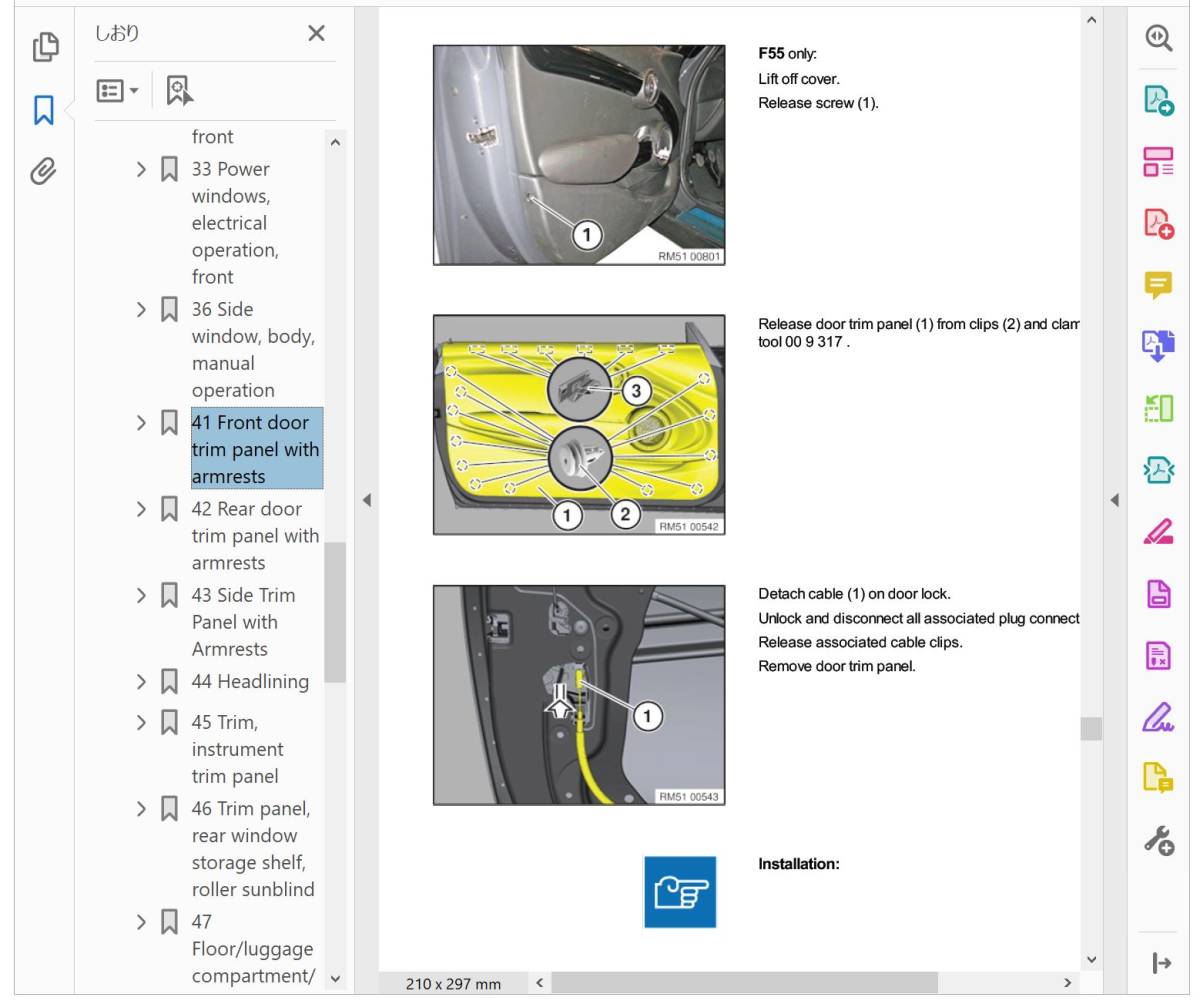Expand the 44 Headlining bookmark
This screenshot has height=1004, width=1200.
(x=141, y=681)
